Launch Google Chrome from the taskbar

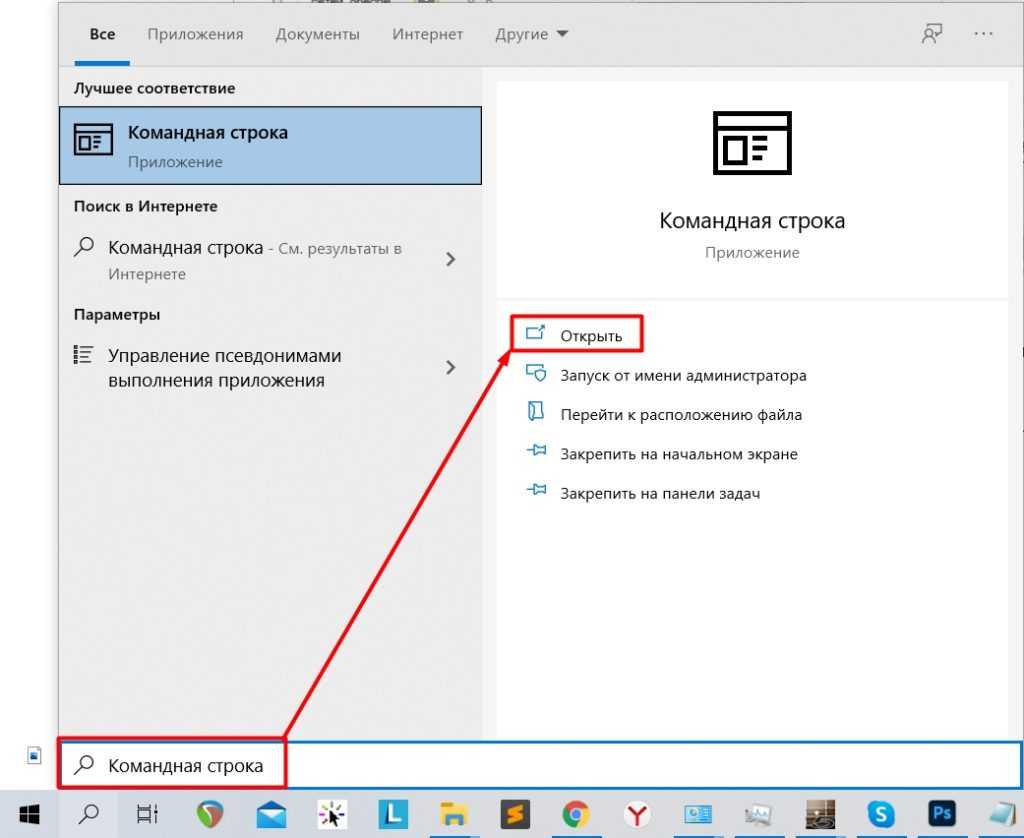tap(575, 814)
